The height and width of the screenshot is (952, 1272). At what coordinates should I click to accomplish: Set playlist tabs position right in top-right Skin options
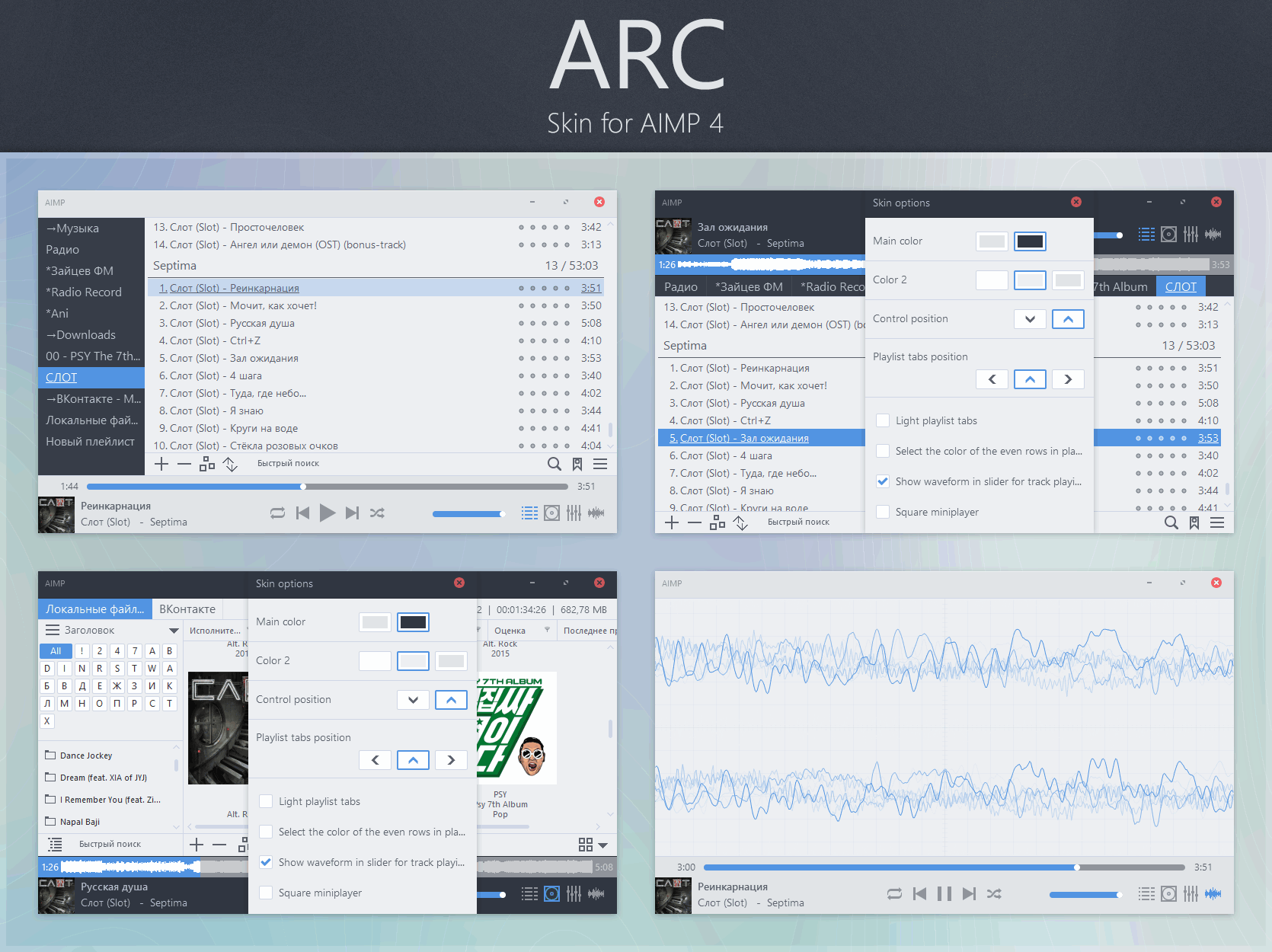pos(1068,379)
